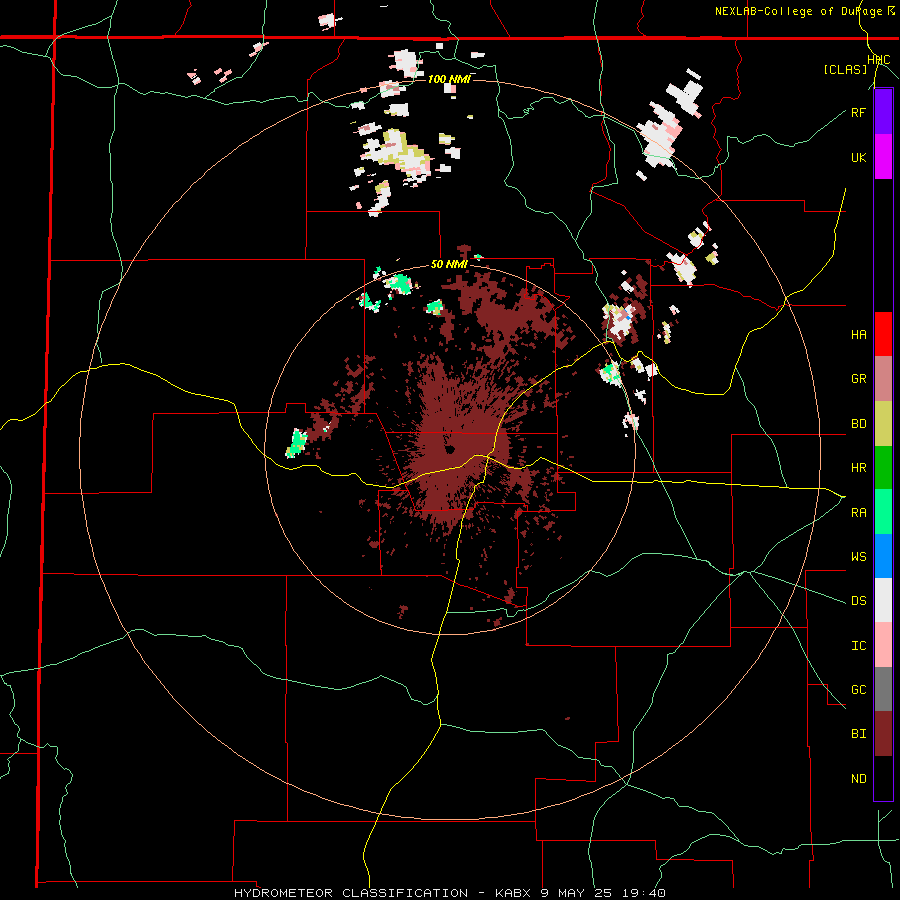
Task: Click the 'UK' legend label
Action: [x=858, y=157]
